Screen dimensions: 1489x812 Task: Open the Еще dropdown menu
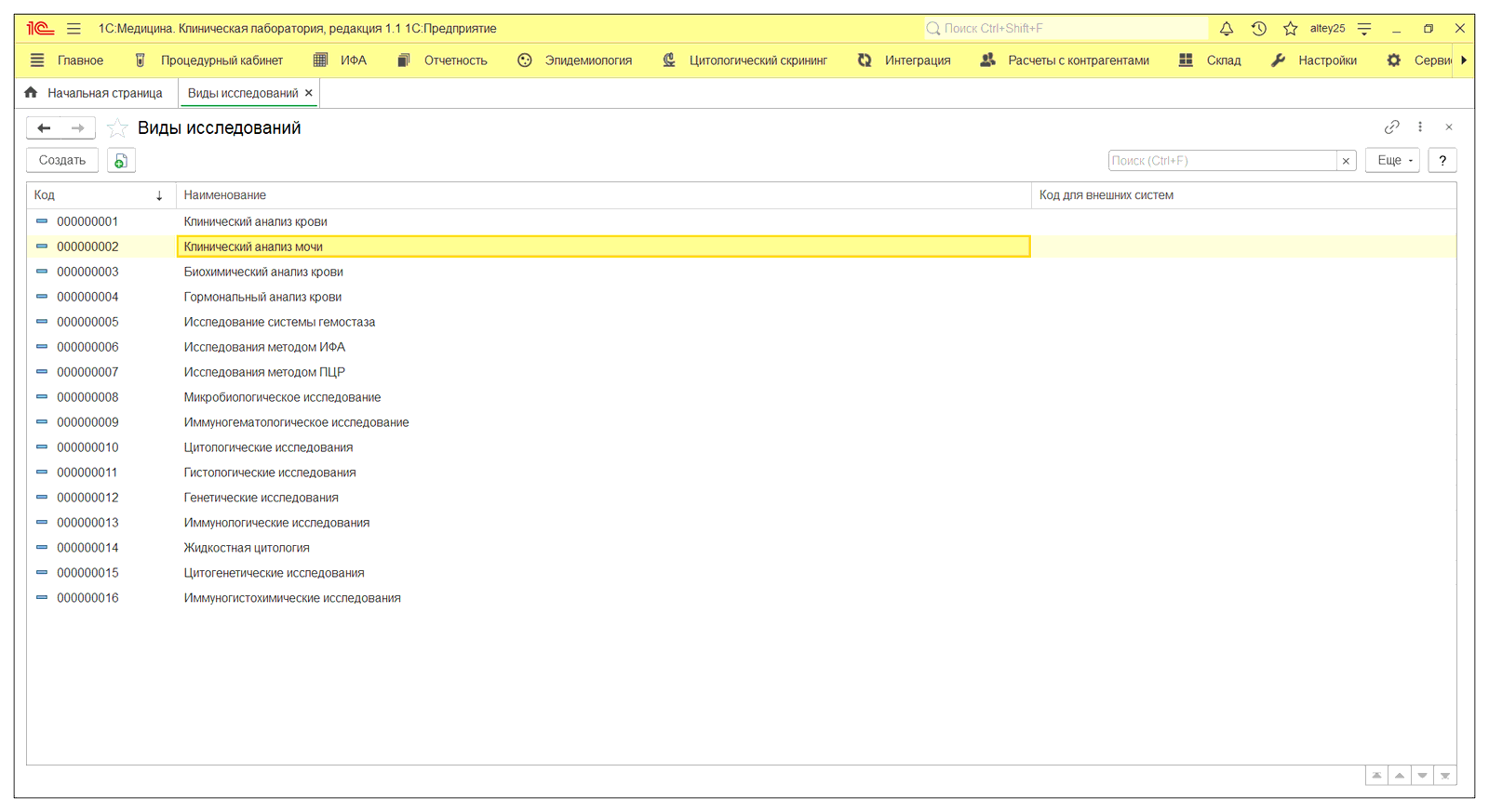pyautogui.click(x=1392, y=160)
